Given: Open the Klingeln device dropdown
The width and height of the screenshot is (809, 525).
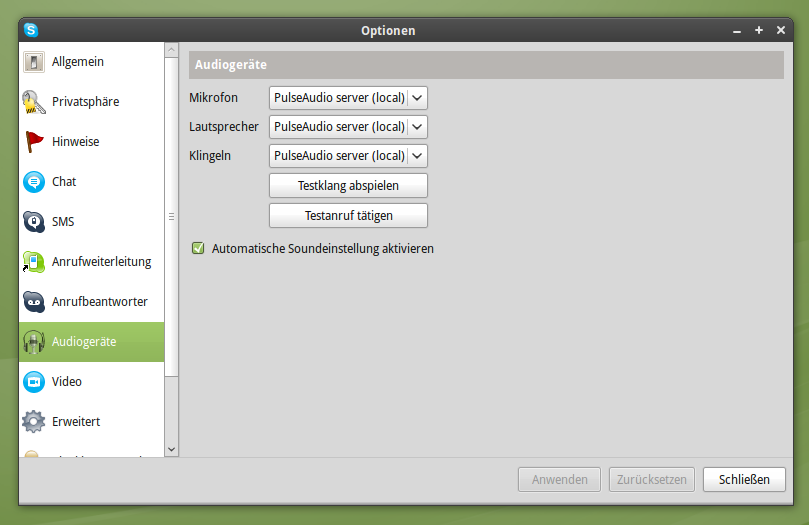Looking at the screenshot, I should click(x=348, y=156).
